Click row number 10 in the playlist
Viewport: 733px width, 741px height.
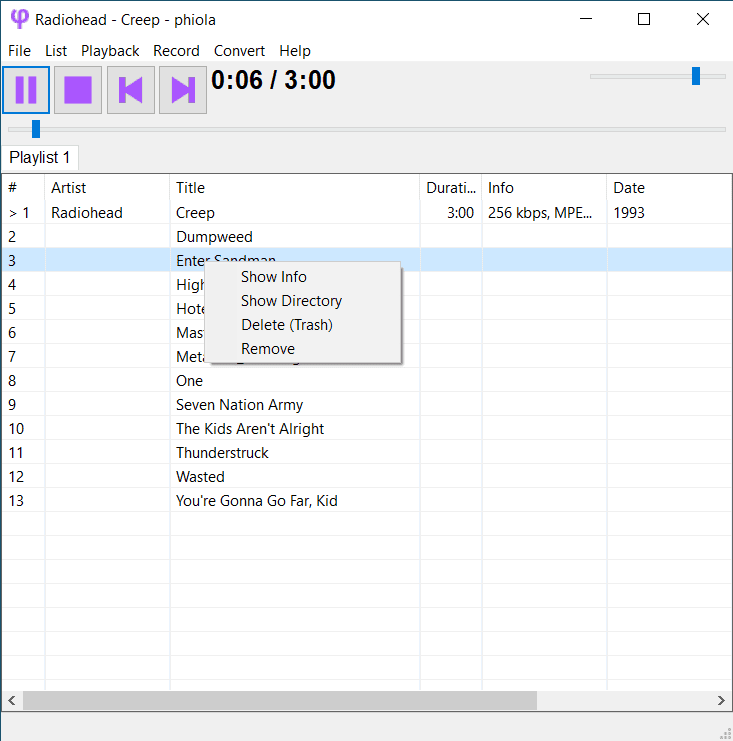[16, 429]
